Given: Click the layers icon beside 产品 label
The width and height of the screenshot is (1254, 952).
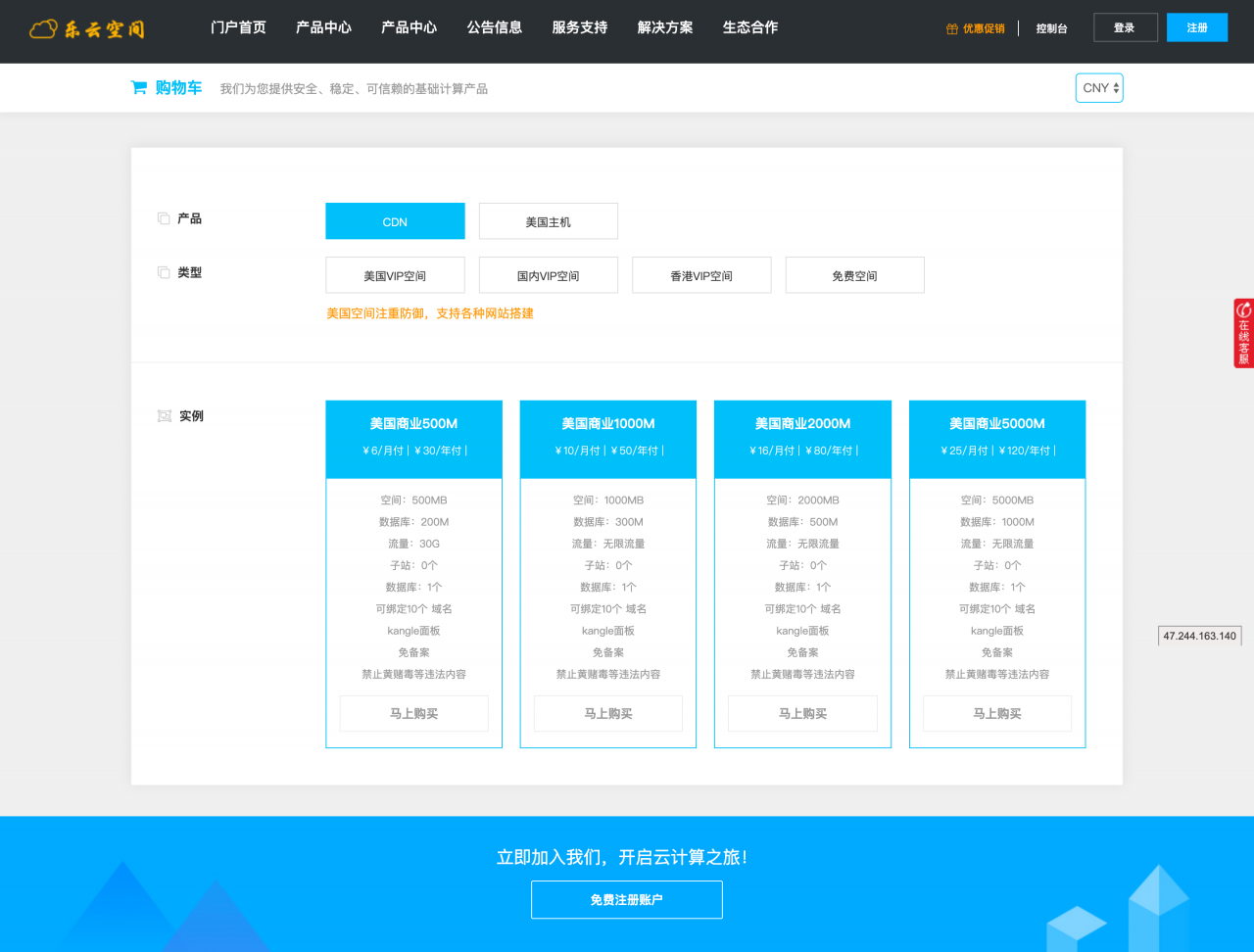Looking at the screenshot, I should (164, 217).
